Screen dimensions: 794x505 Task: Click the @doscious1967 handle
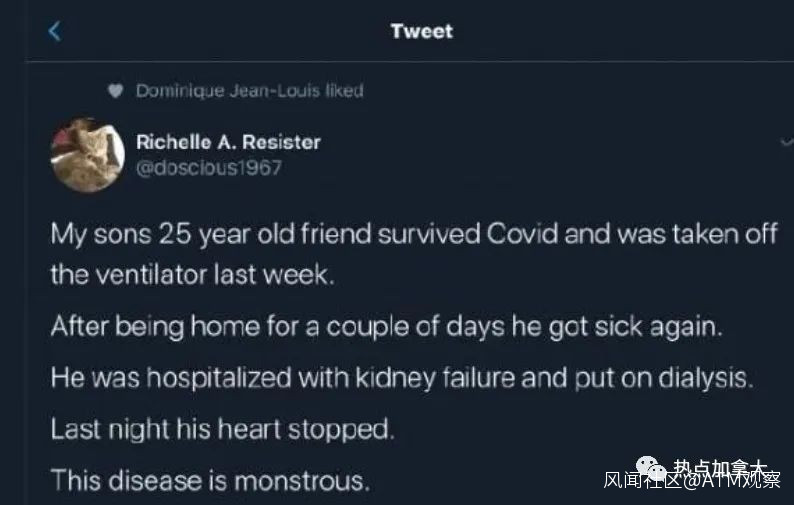208,167
